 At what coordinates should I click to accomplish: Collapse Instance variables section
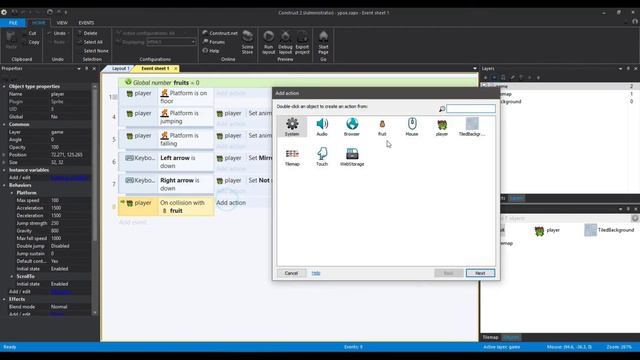4,170
